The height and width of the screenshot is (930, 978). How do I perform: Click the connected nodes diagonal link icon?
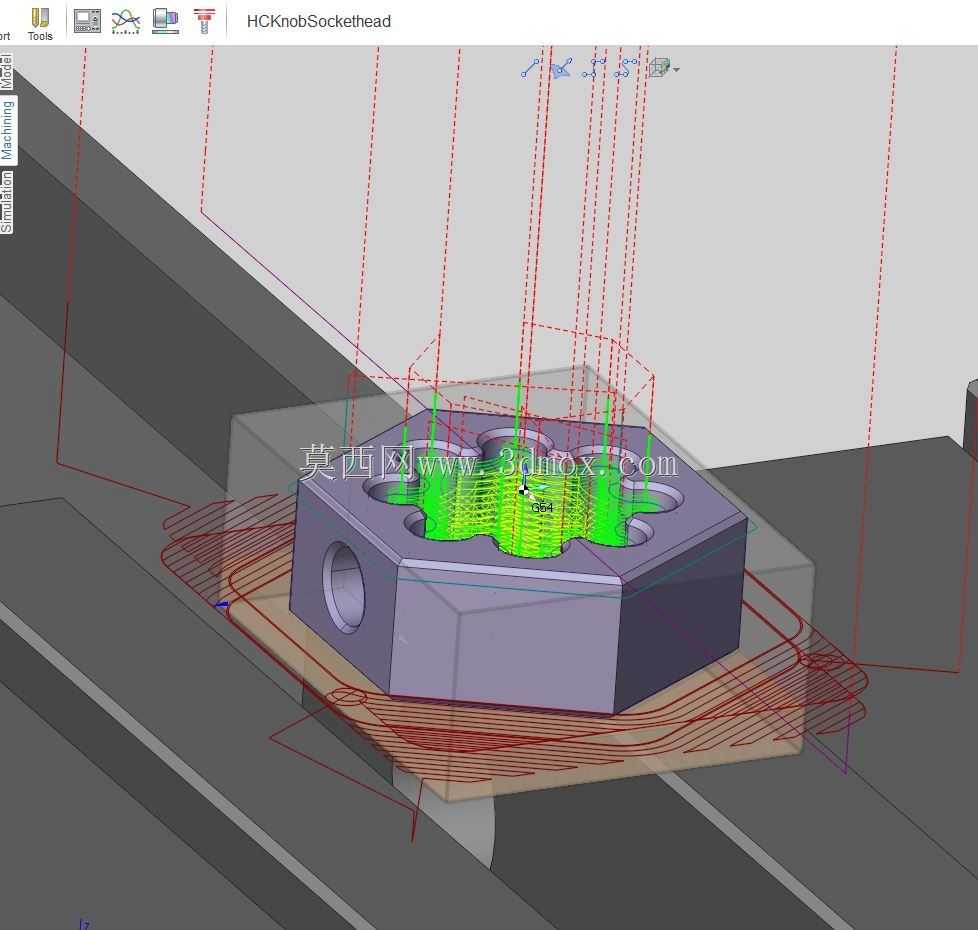point(626,68)
